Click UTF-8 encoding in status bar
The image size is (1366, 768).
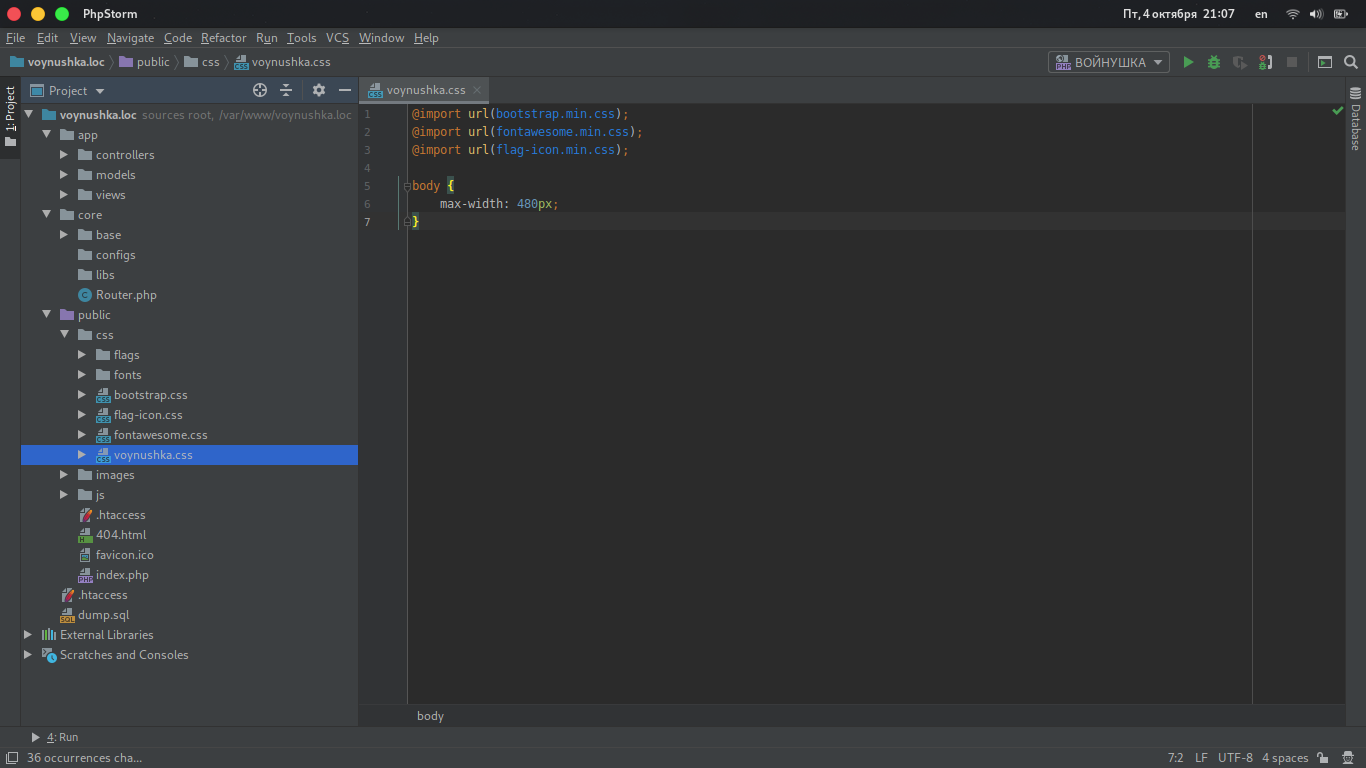click(1235, 758)
